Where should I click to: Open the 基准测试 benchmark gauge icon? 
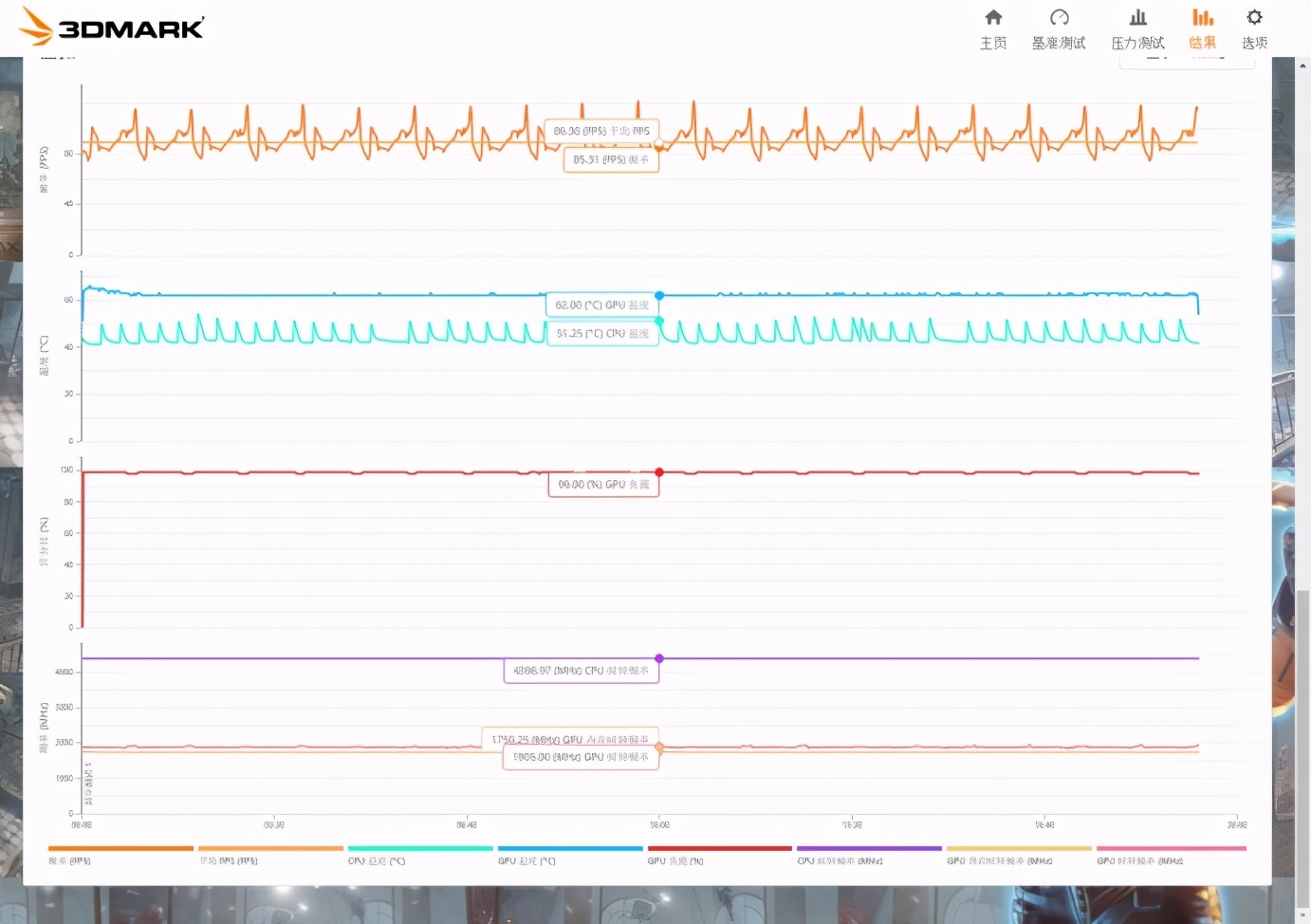click(1059, 28)
